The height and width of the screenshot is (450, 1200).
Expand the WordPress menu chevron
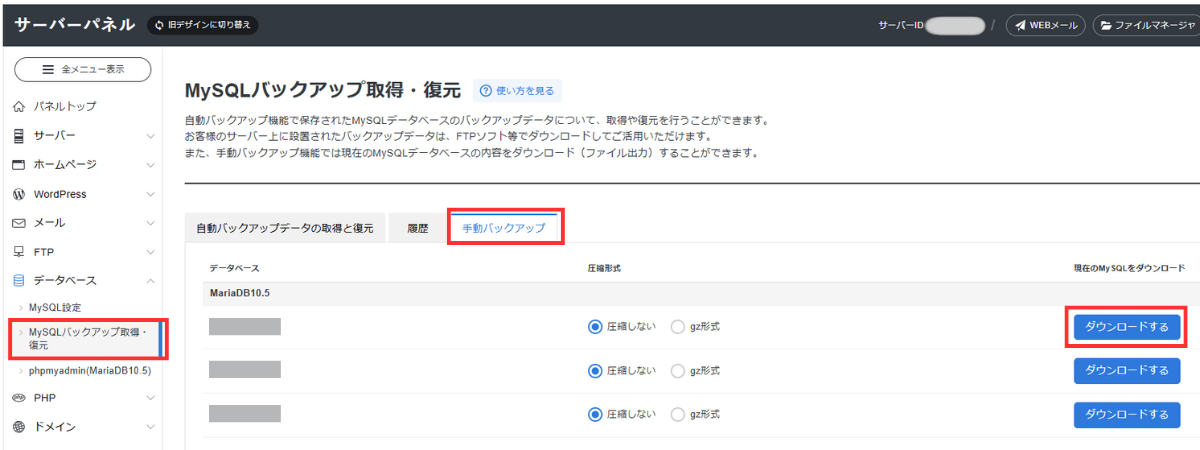pyautogui.click(x=150, y=194)
